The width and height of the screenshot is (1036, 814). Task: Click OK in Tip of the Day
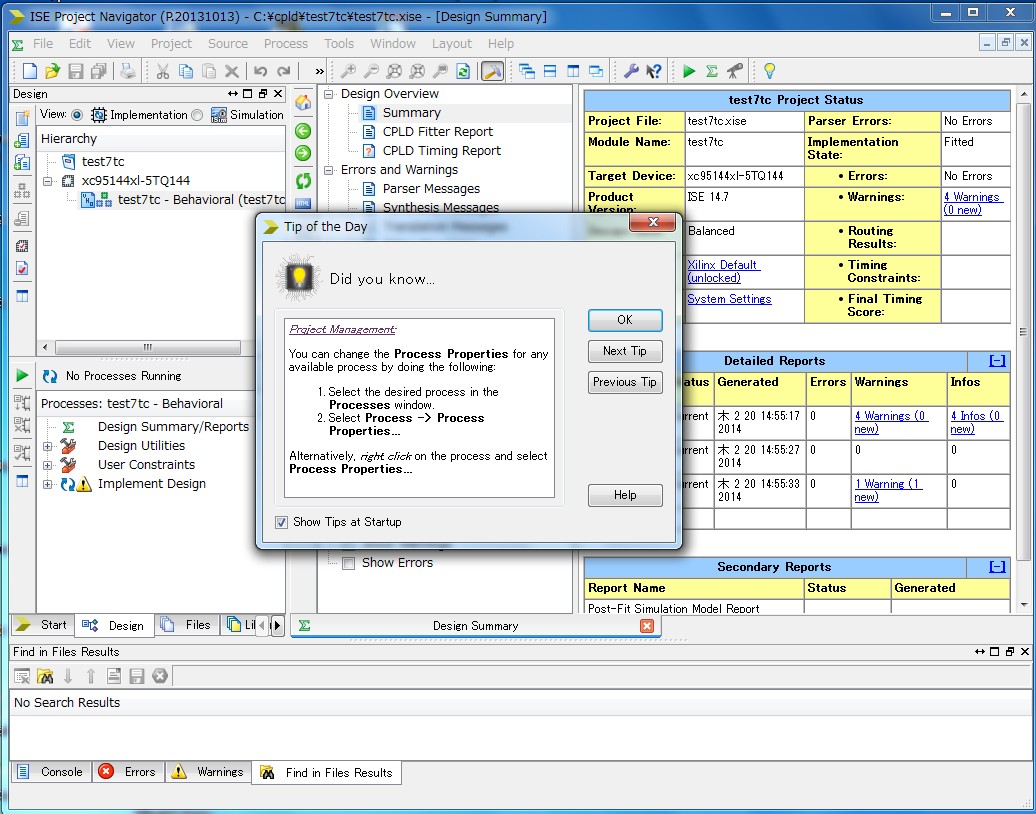[625, 320]
